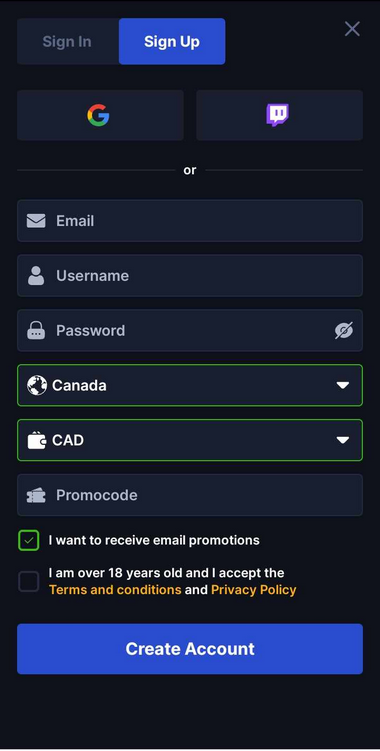Check the over 18 years old checkbox
The image size is (380, 751).
[x=29, y=582]
